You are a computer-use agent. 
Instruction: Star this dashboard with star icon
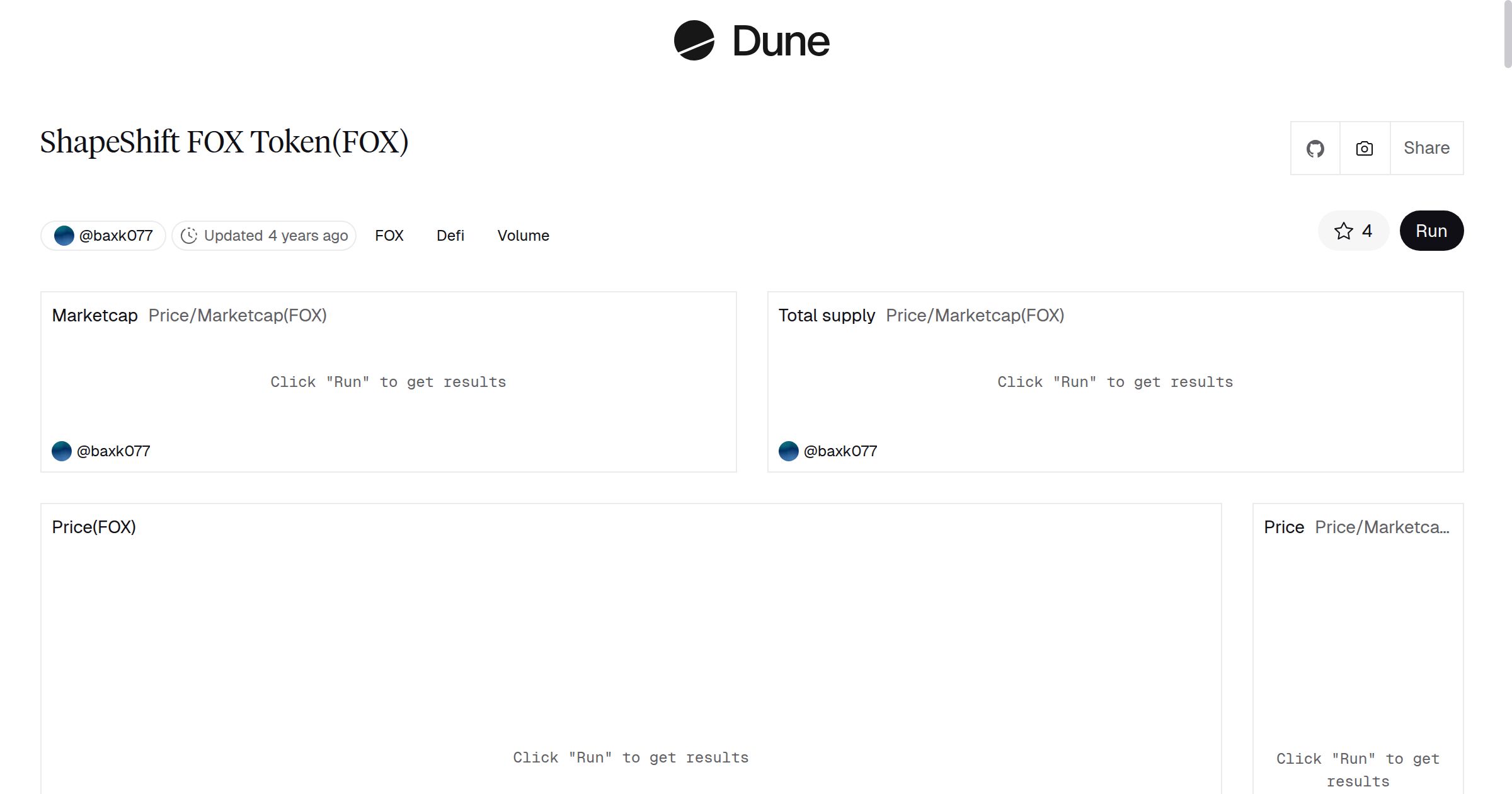pos(1344,231)
